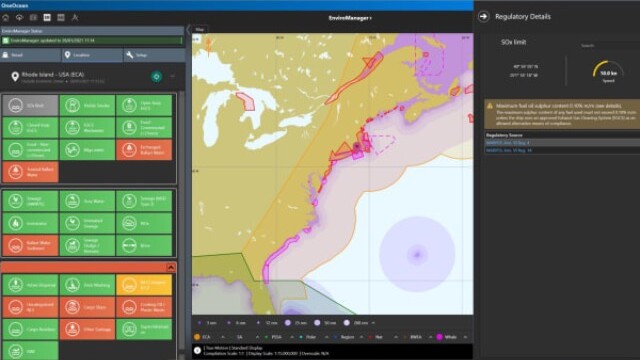This screenshot has width=640, height=360.
Task: Toggle the Whale layer magenta indicator
Action: [439, 337]
